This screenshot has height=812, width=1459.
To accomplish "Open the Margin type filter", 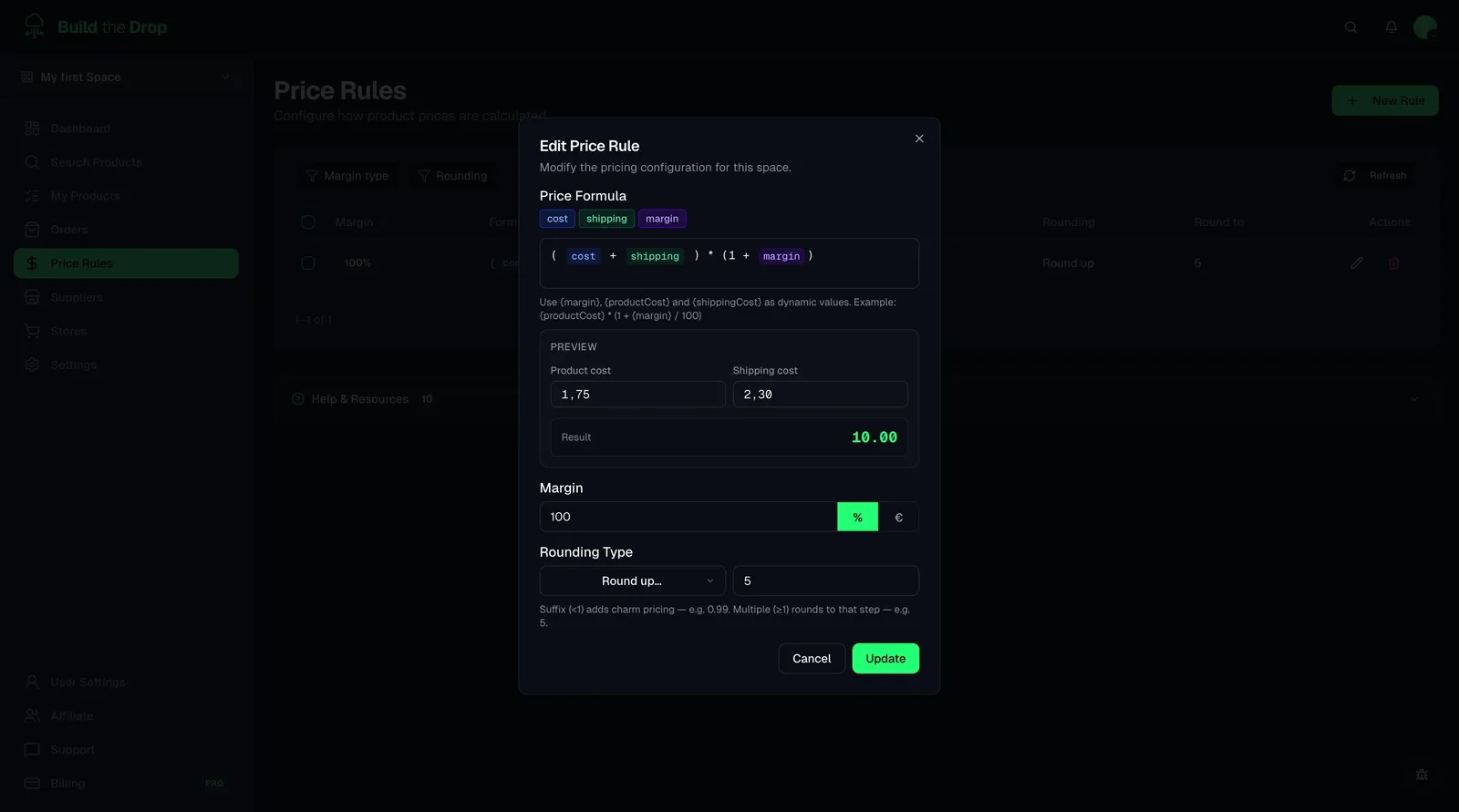I will [347, 176].
